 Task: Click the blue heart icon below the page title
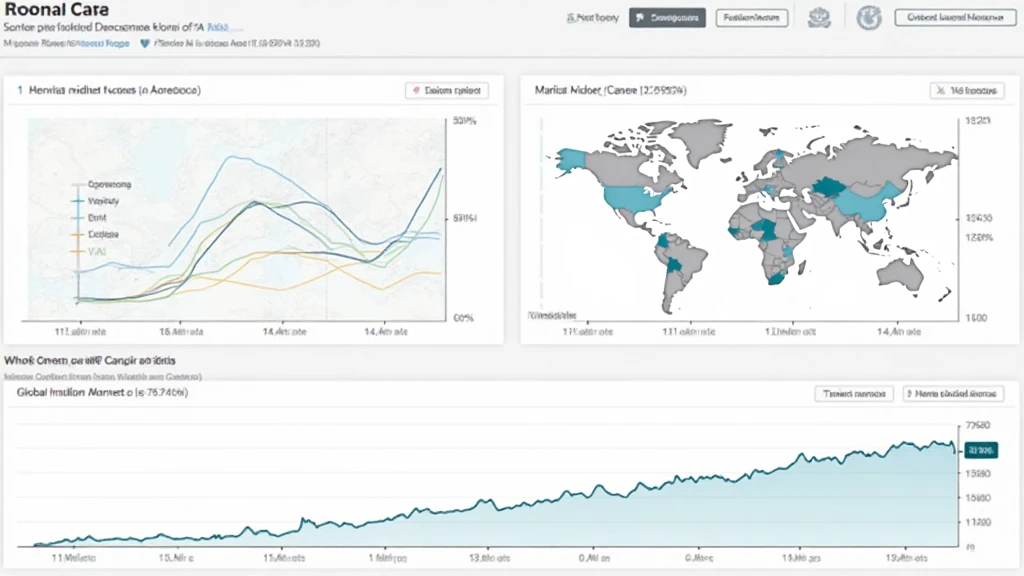(145, 44)
